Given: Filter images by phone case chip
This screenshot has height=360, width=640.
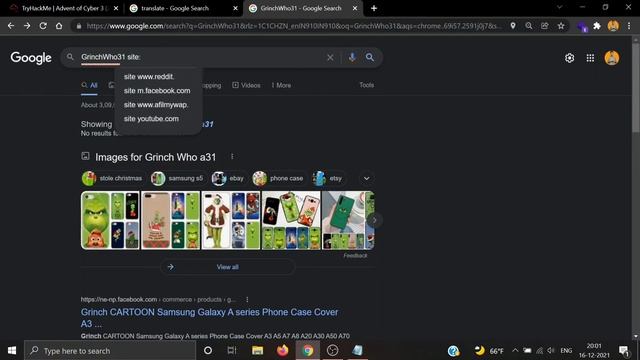Looking at the screenshot, I should (x=278, y=178).
